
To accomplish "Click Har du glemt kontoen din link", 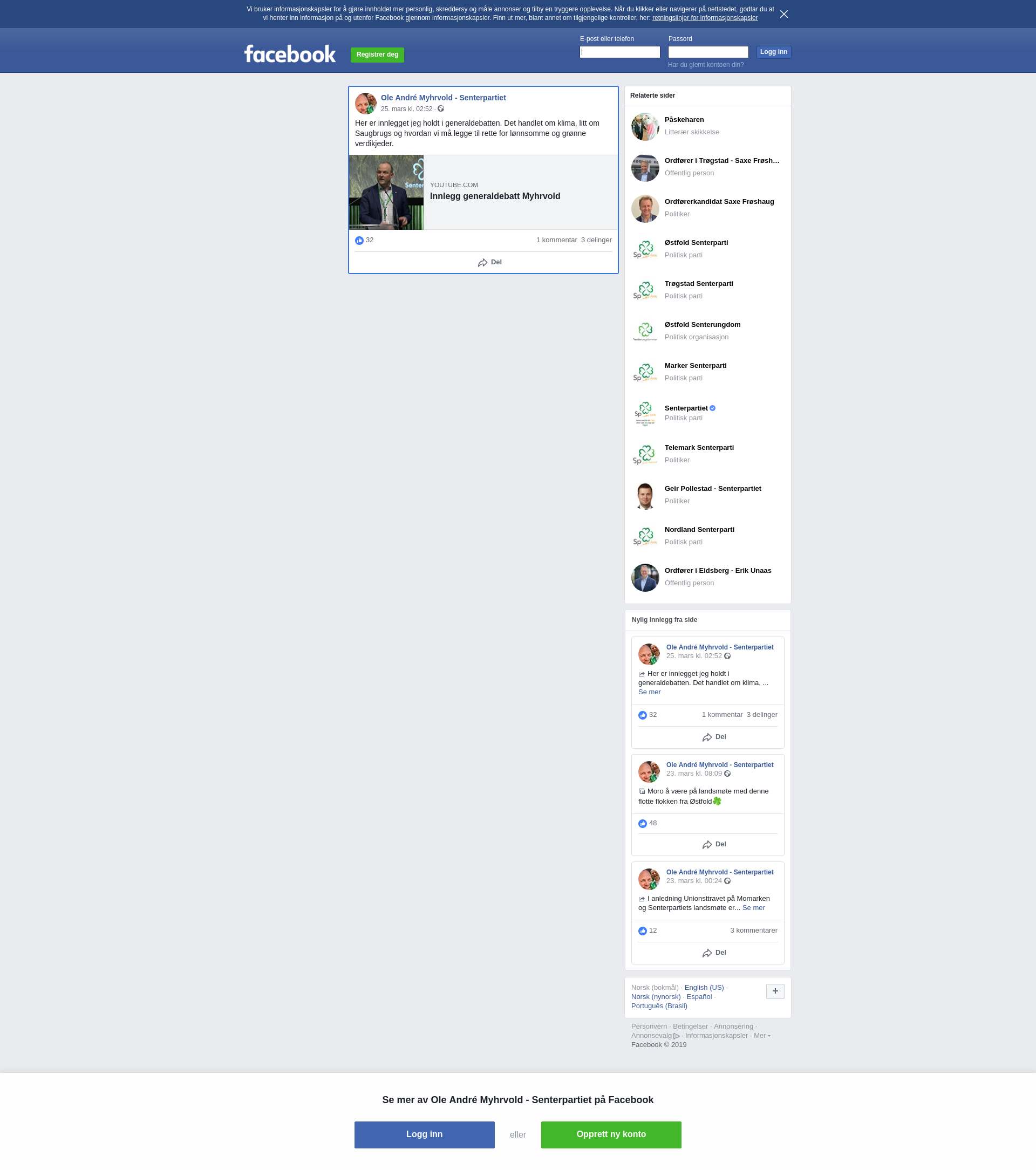I will [706, 65].
